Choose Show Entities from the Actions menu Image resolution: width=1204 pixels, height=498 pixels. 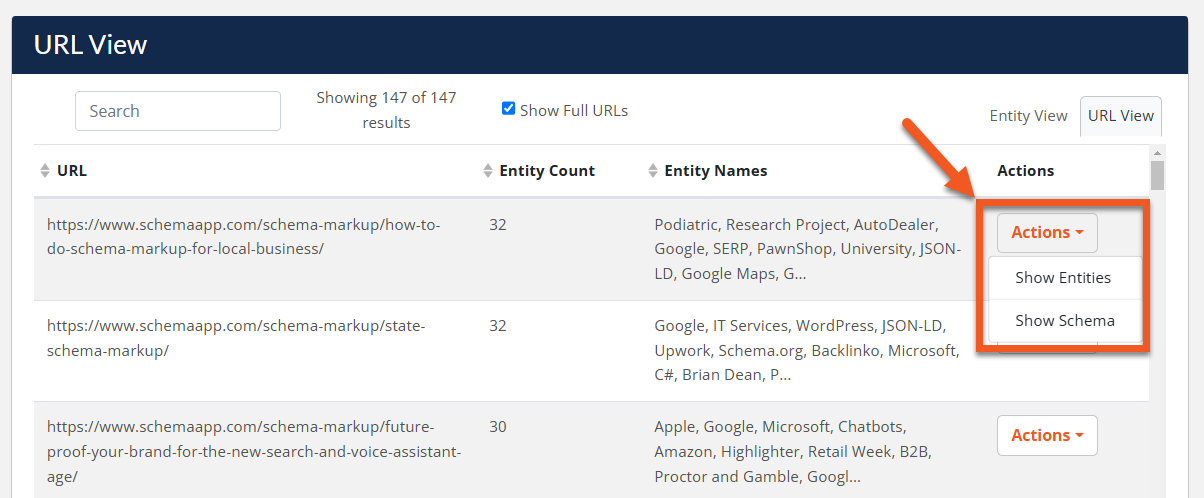1063,278
